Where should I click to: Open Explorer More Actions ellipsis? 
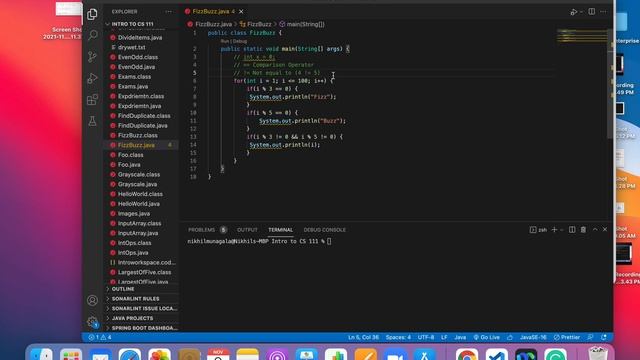(169, 12)
